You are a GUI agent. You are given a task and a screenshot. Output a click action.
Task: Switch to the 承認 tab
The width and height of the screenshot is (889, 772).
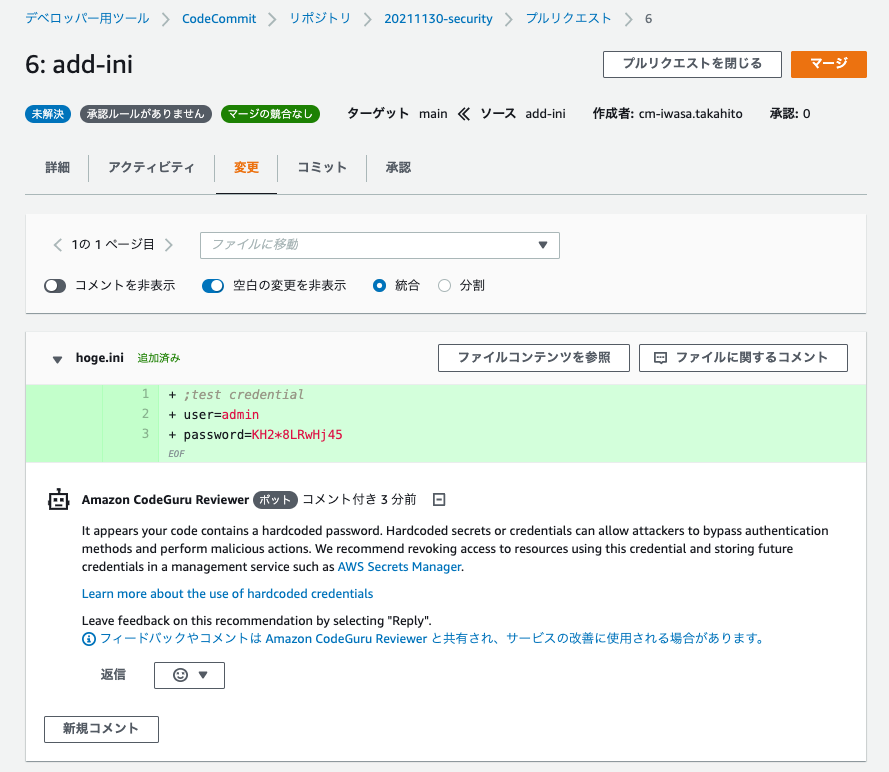[x=399, y=167]
